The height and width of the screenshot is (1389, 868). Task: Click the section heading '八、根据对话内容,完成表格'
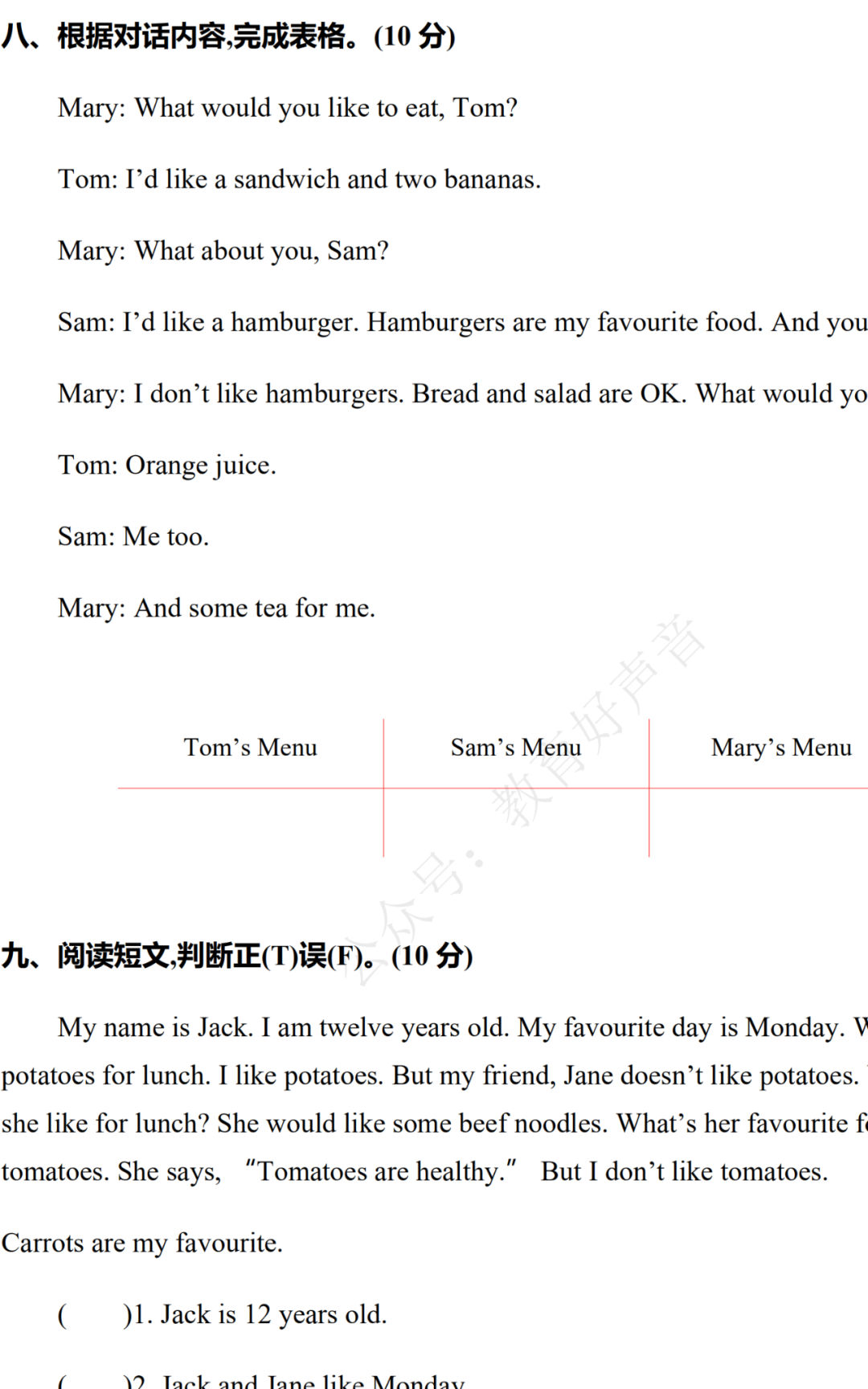point(229,36)
